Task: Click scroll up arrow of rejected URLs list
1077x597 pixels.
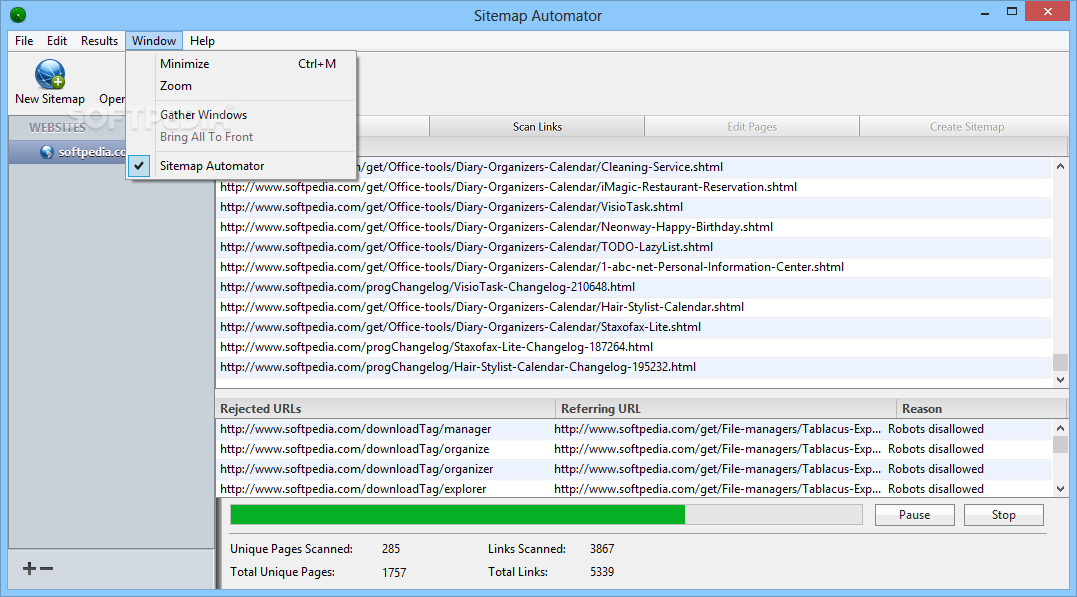Action: click(1061, 428)
